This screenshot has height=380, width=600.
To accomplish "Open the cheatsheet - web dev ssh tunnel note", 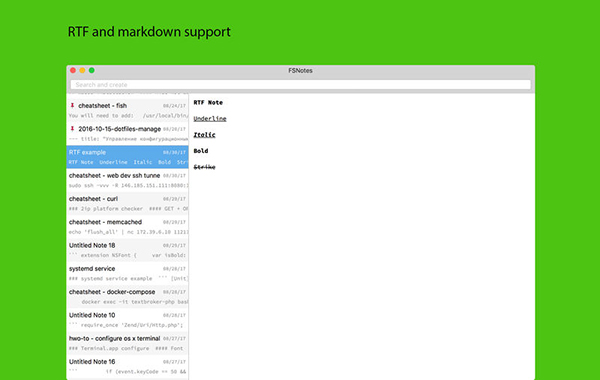I will pyautogui.click(x=127, y=180).
